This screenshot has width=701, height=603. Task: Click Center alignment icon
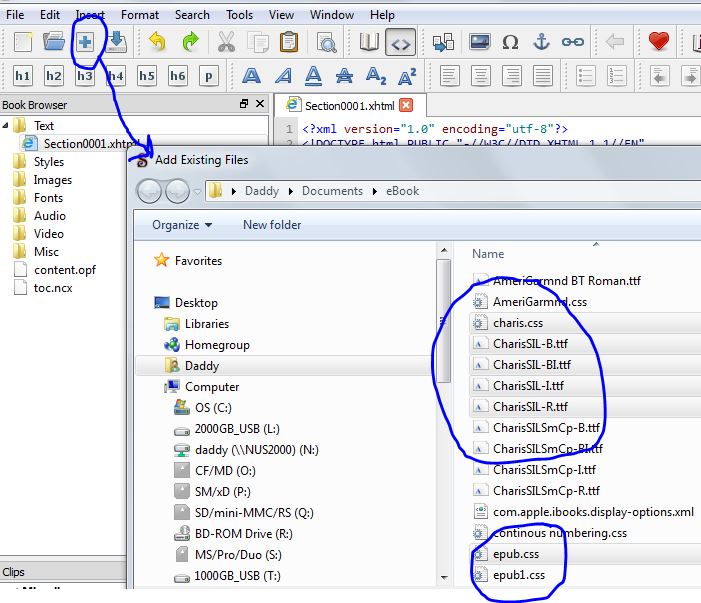[481, 76]
